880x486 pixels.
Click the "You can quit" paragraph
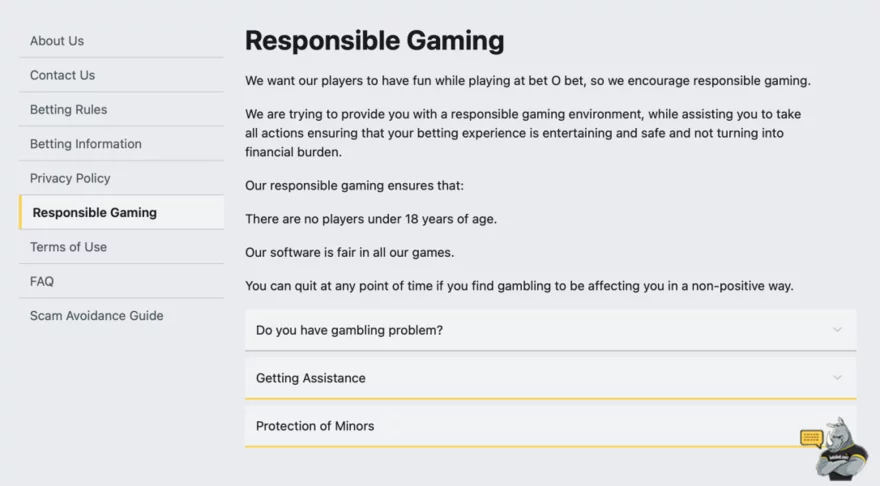point(519,286)
